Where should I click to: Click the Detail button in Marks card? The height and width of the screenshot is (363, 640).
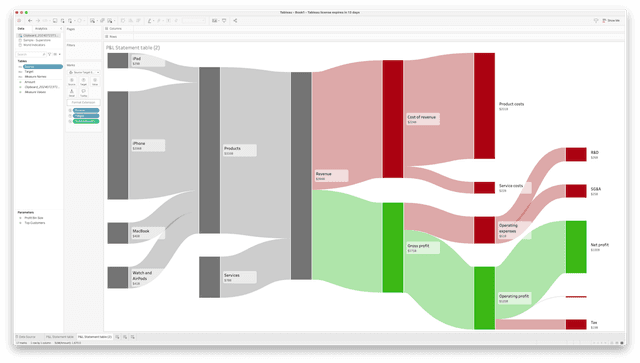click(x=72, y=93)
